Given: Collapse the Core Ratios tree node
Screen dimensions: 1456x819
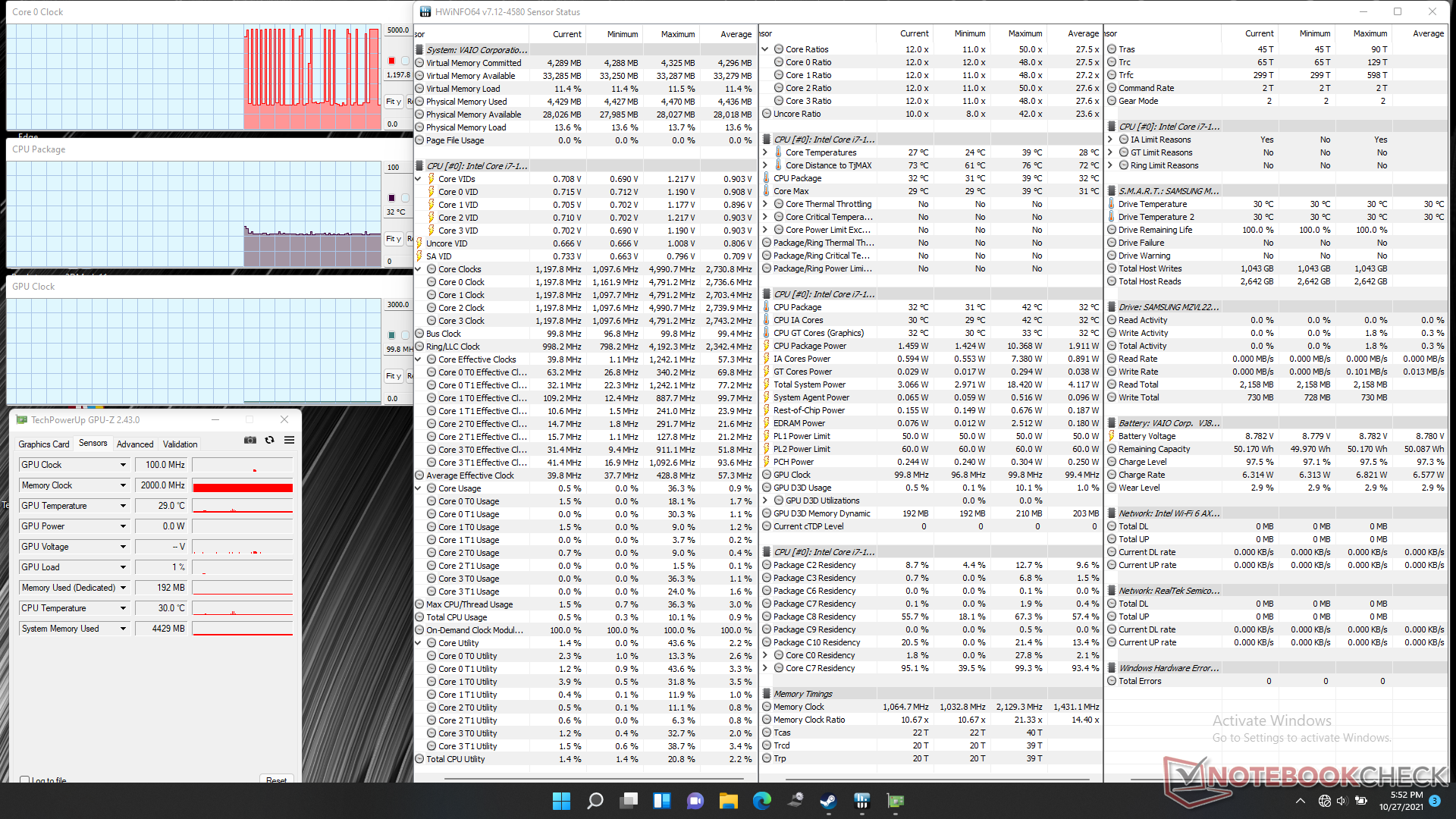Looking at the screenshot, I should tap(764, 49).
